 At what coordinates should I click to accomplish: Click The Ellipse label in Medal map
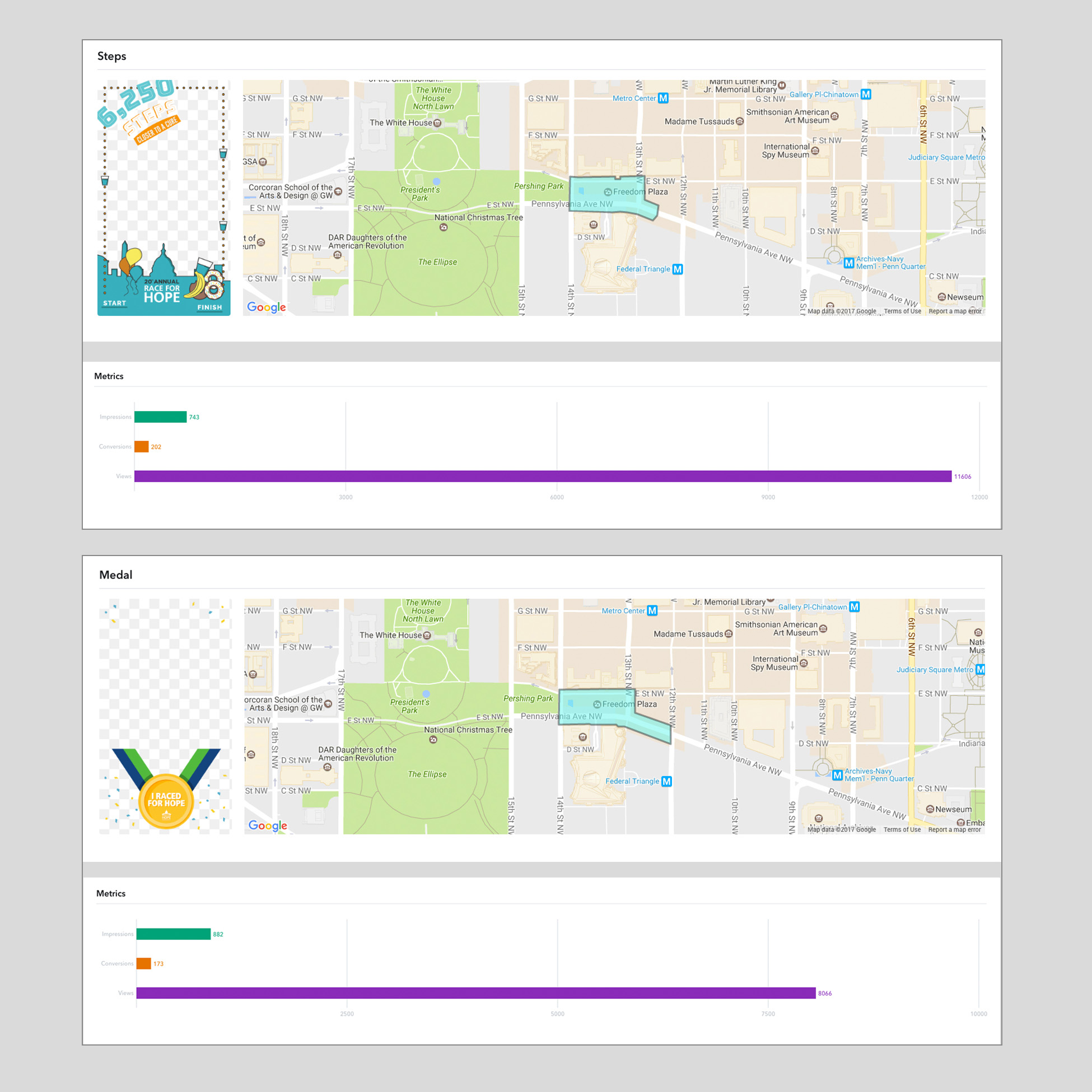click(427, 774)
